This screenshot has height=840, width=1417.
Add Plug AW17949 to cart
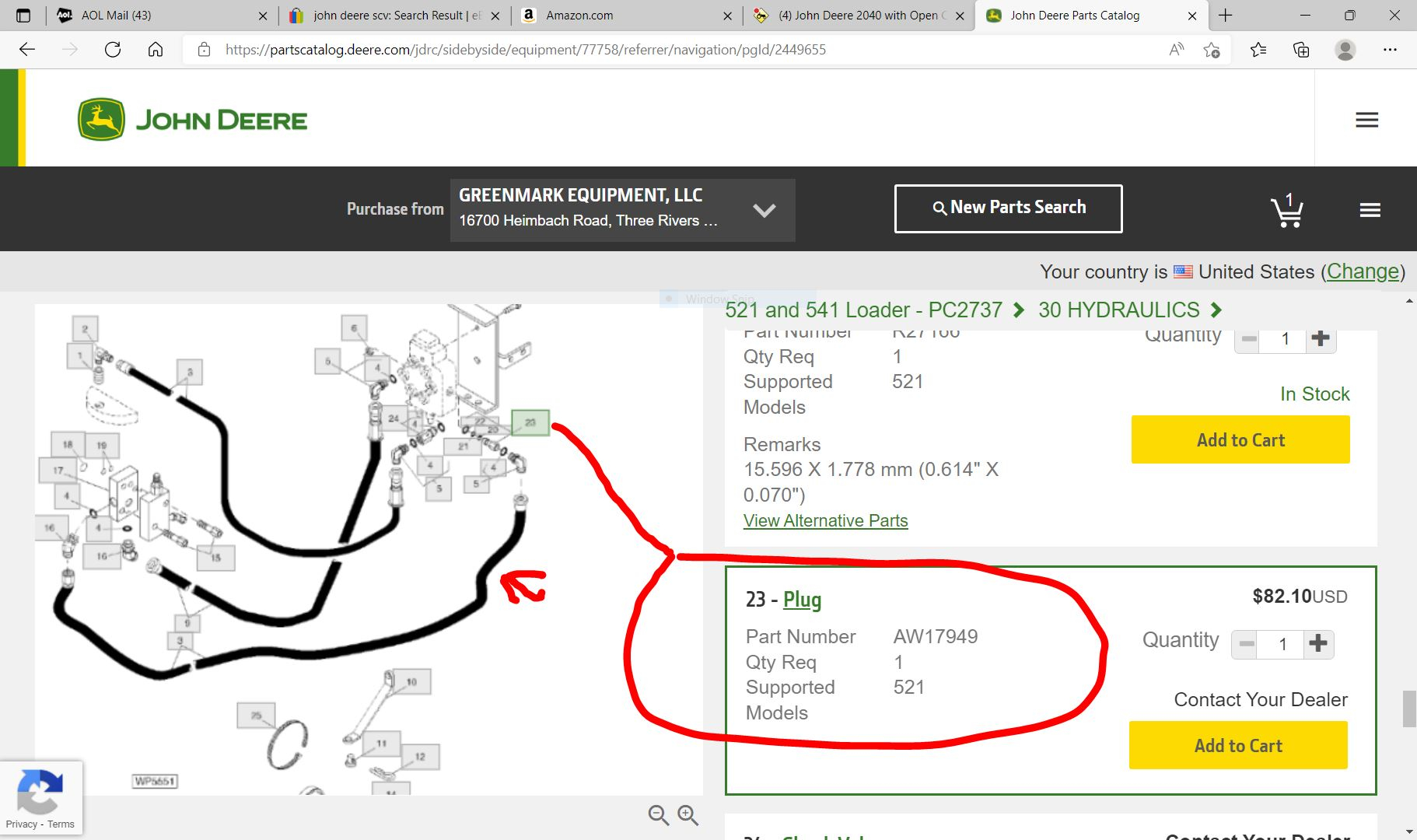coord(1238,745)
